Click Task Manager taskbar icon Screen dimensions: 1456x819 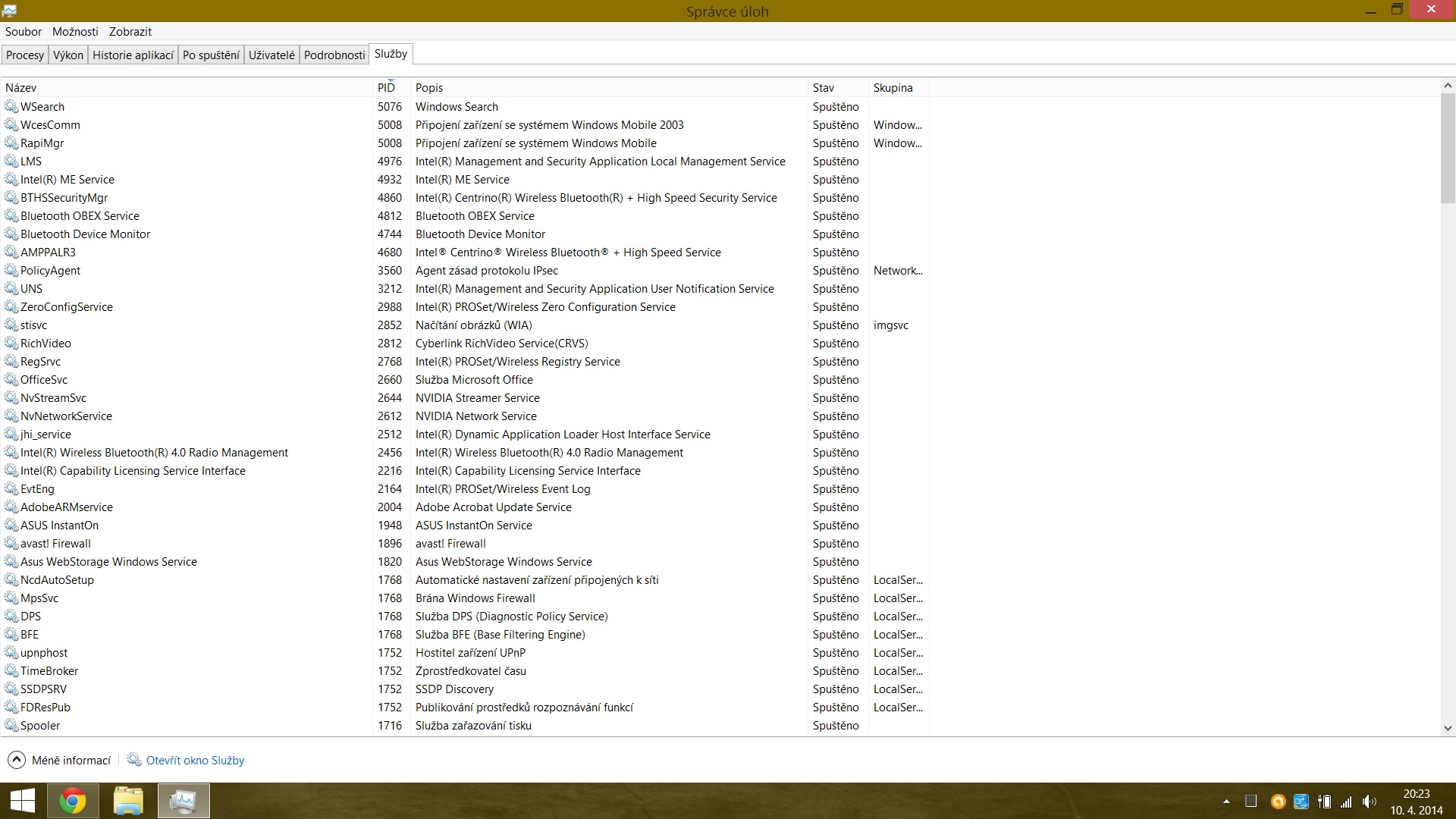pyautogui.click(x=184, y=801)
